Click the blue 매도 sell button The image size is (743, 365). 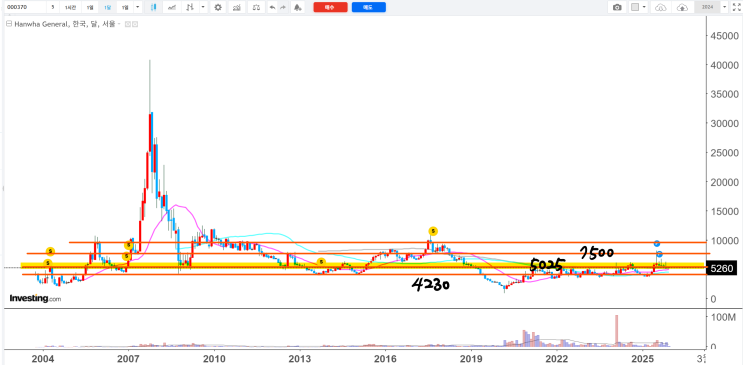tap(369, 7)
